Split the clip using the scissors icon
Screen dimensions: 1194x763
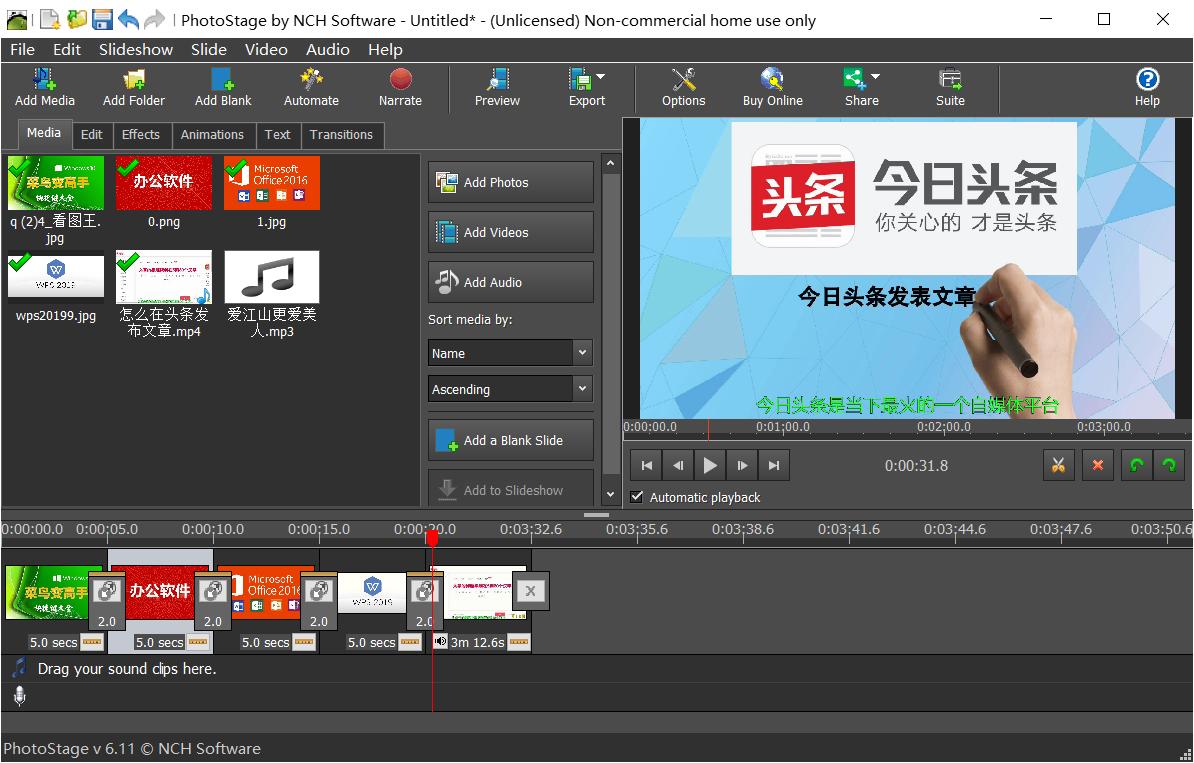(x=1058, y=464)
